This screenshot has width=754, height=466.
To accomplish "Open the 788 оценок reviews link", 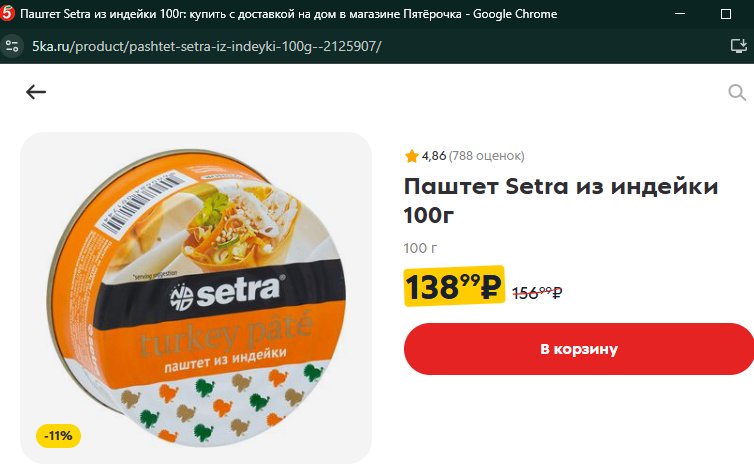I will (x=487, y=156).
